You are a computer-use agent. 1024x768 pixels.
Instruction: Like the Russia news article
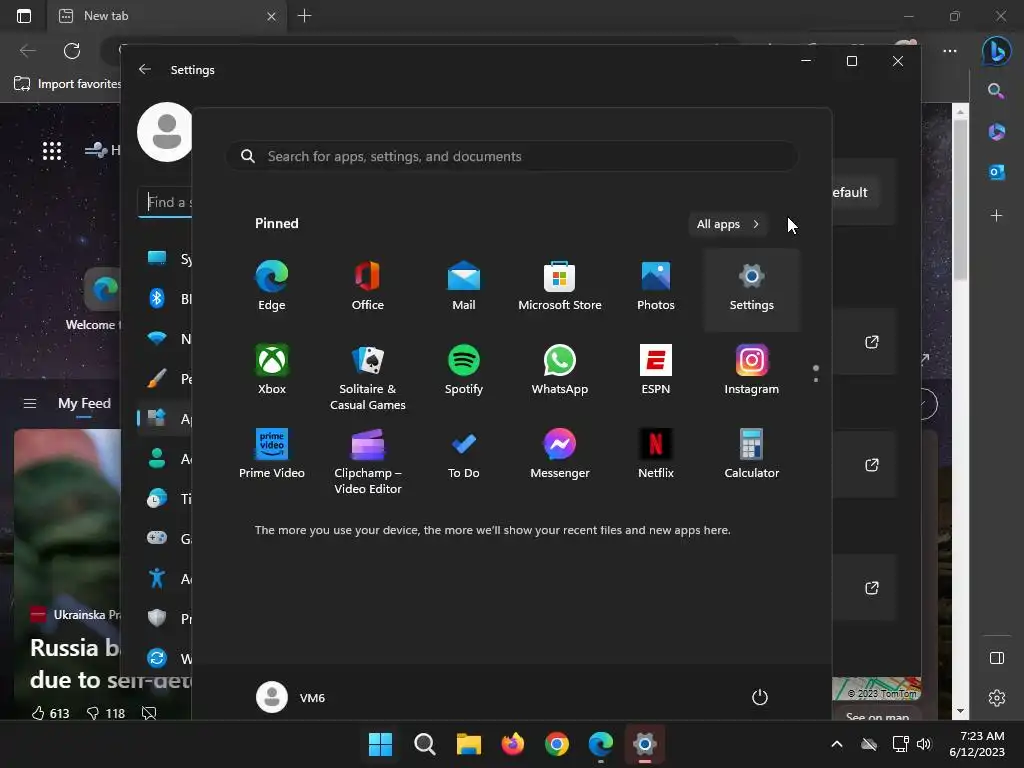coord(50,713)
